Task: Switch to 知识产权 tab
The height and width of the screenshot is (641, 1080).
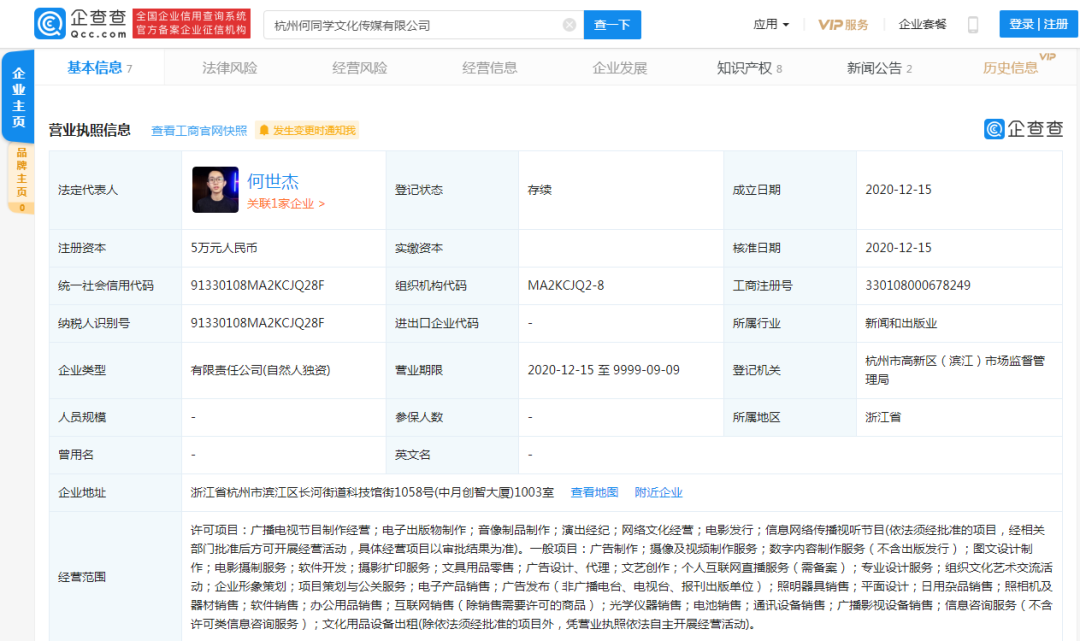Action: click(749, 68)
